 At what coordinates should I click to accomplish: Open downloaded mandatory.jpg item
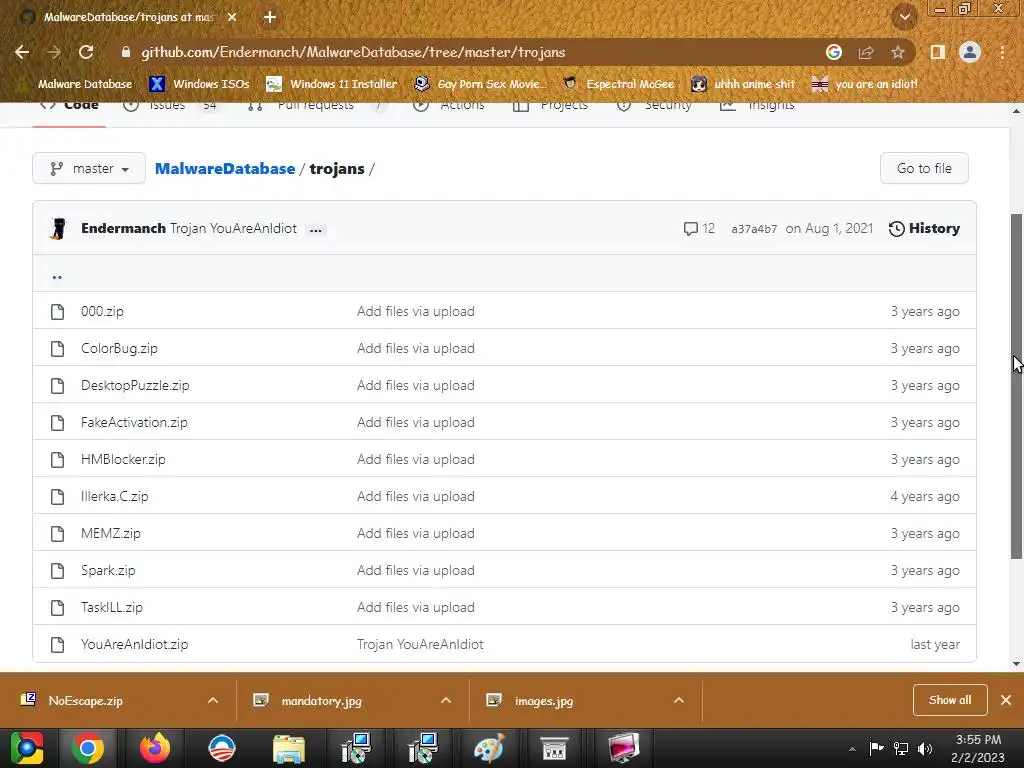tap(321, 701)
